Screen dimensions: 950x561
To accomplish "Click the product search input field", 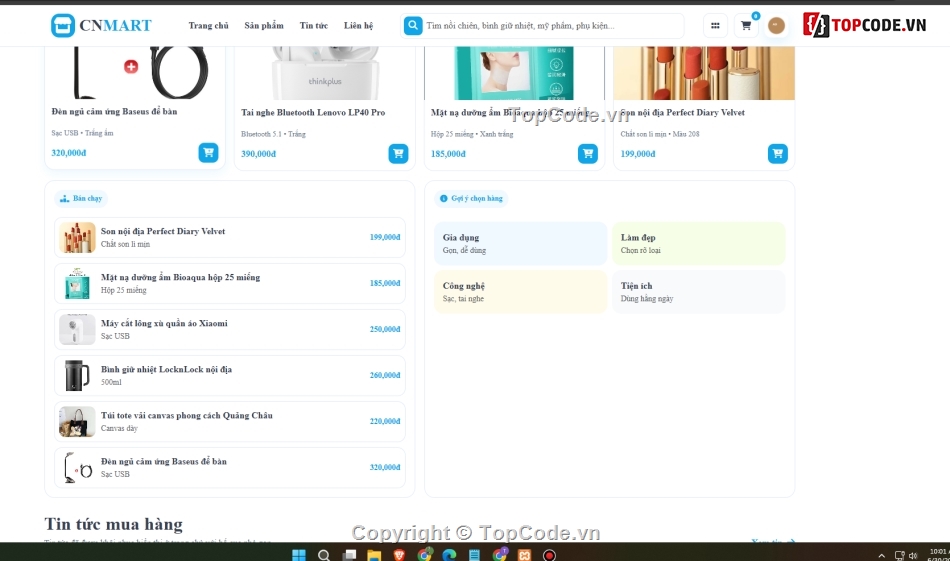I will pos(553,25).
